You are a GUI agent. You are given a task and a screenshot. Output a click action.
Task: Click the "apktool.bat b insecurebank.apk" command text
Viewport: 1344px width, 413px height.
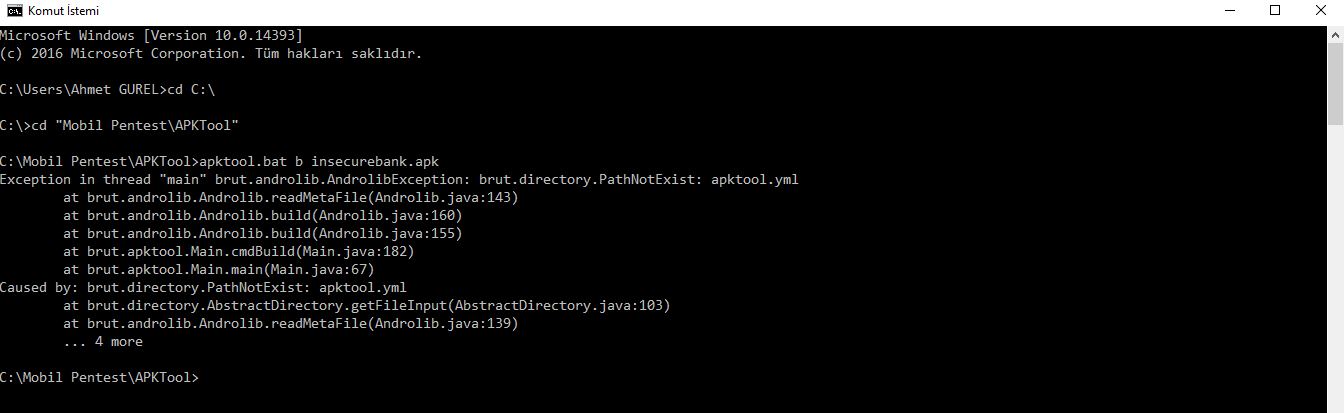pos(319,162)
